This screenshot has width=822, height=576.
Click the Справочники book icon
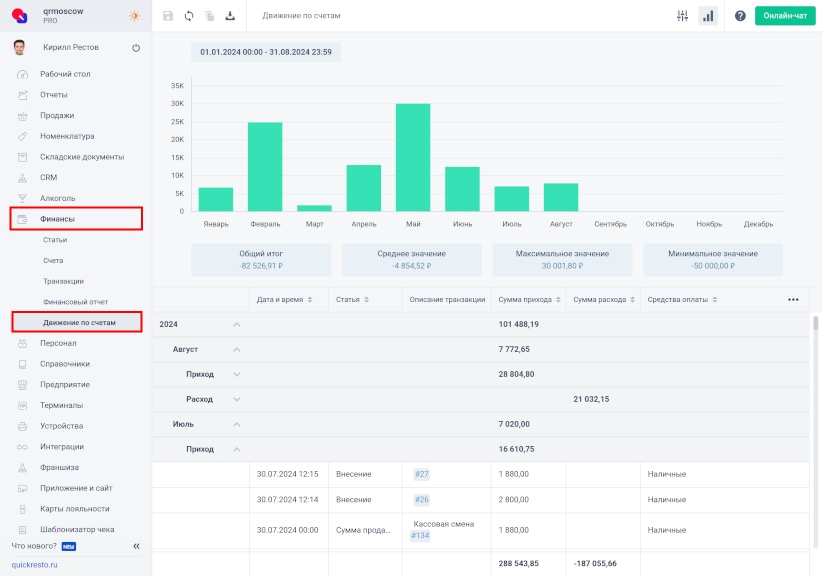point(22,364)
